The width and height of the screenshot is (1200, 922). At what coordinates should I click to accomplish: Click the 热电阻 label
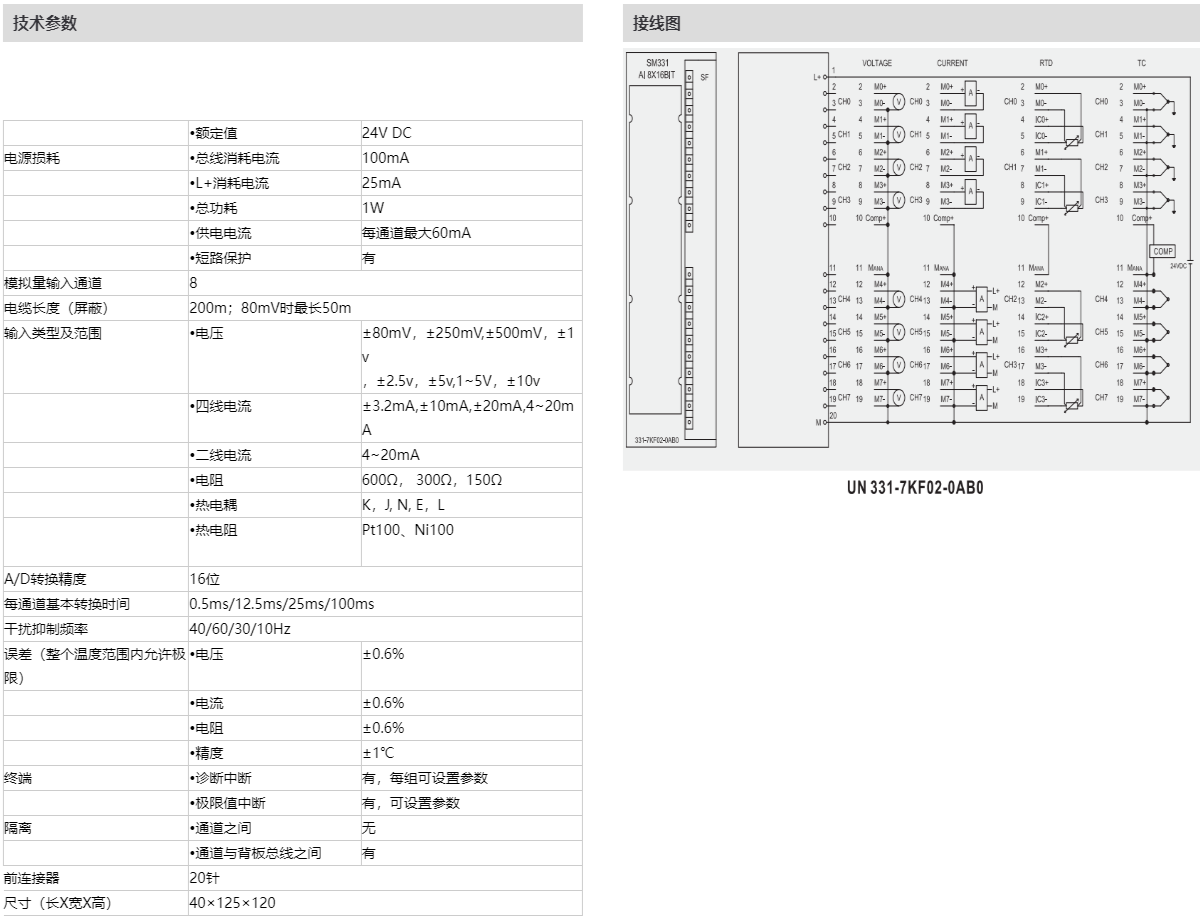pos(213,530)
